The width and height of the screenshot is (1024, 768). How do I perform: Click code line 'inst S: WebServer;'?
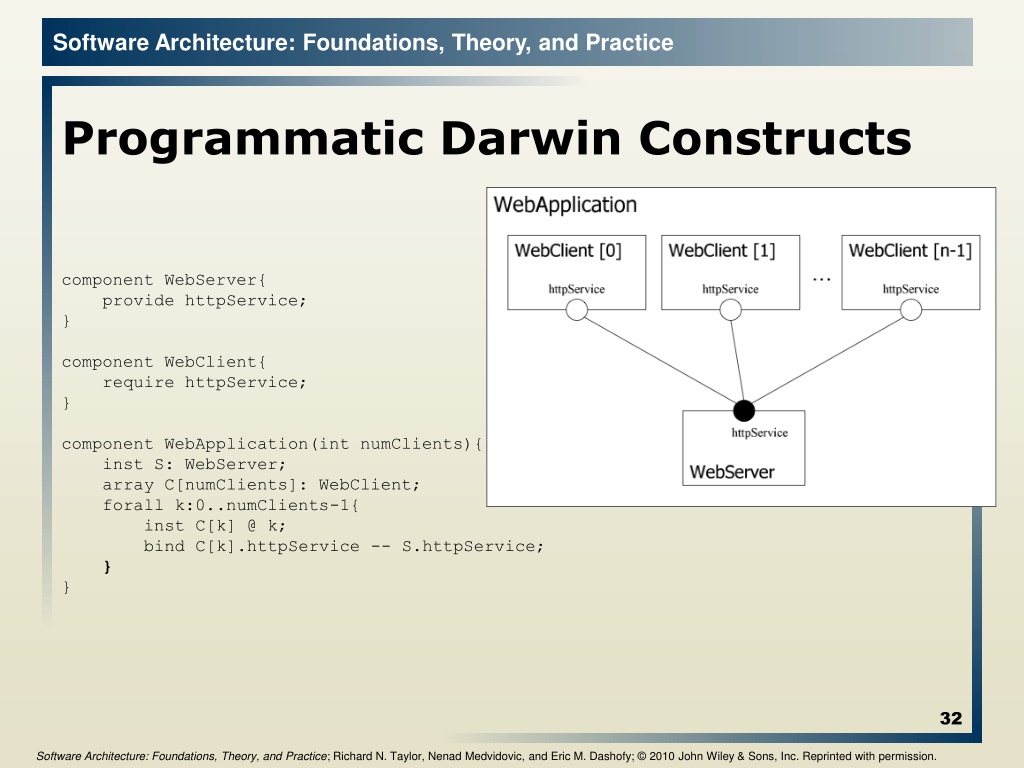click(x=195, y=464)
